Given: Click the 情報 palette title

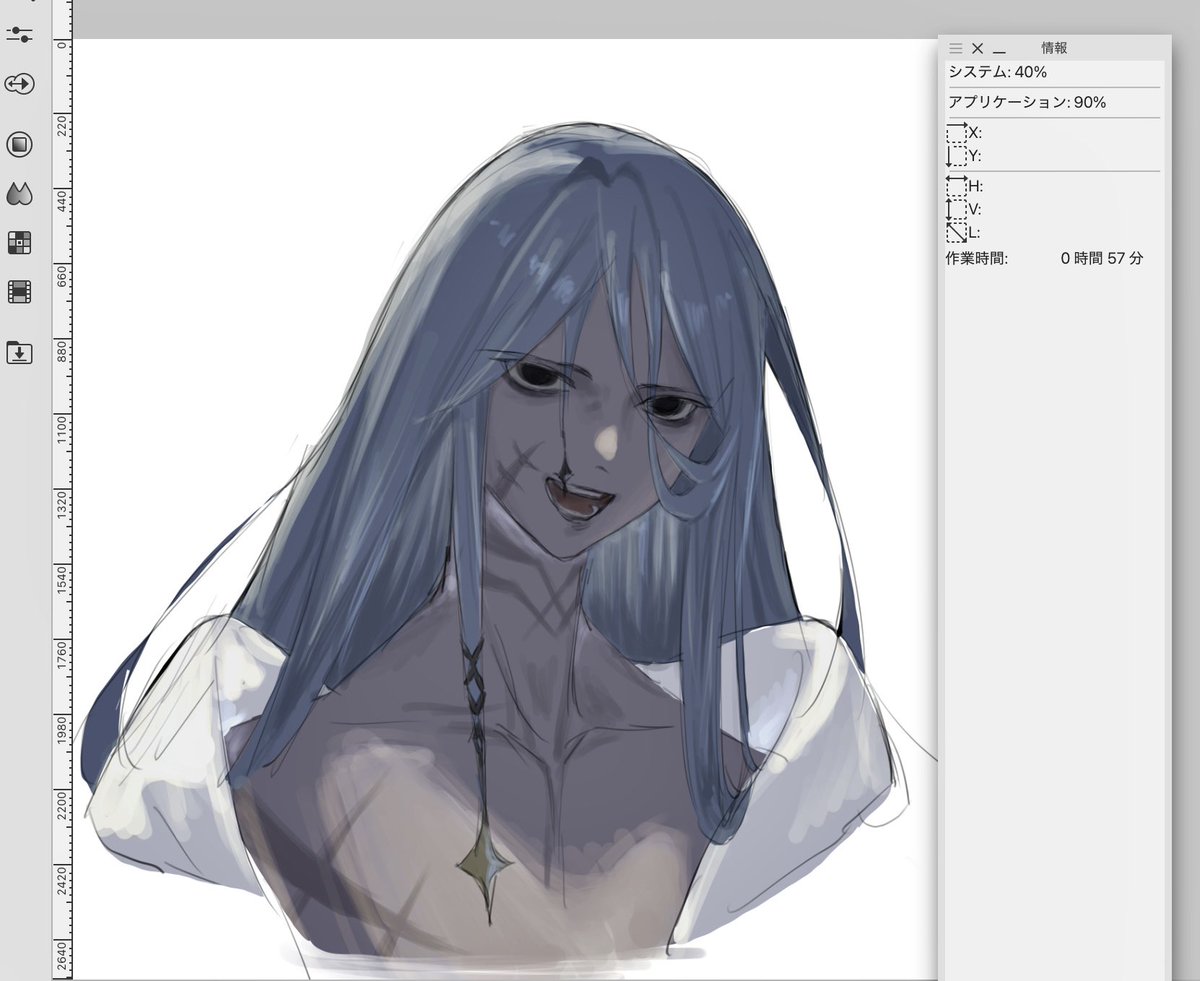Looking at the screenshot, I should 1054,48.
